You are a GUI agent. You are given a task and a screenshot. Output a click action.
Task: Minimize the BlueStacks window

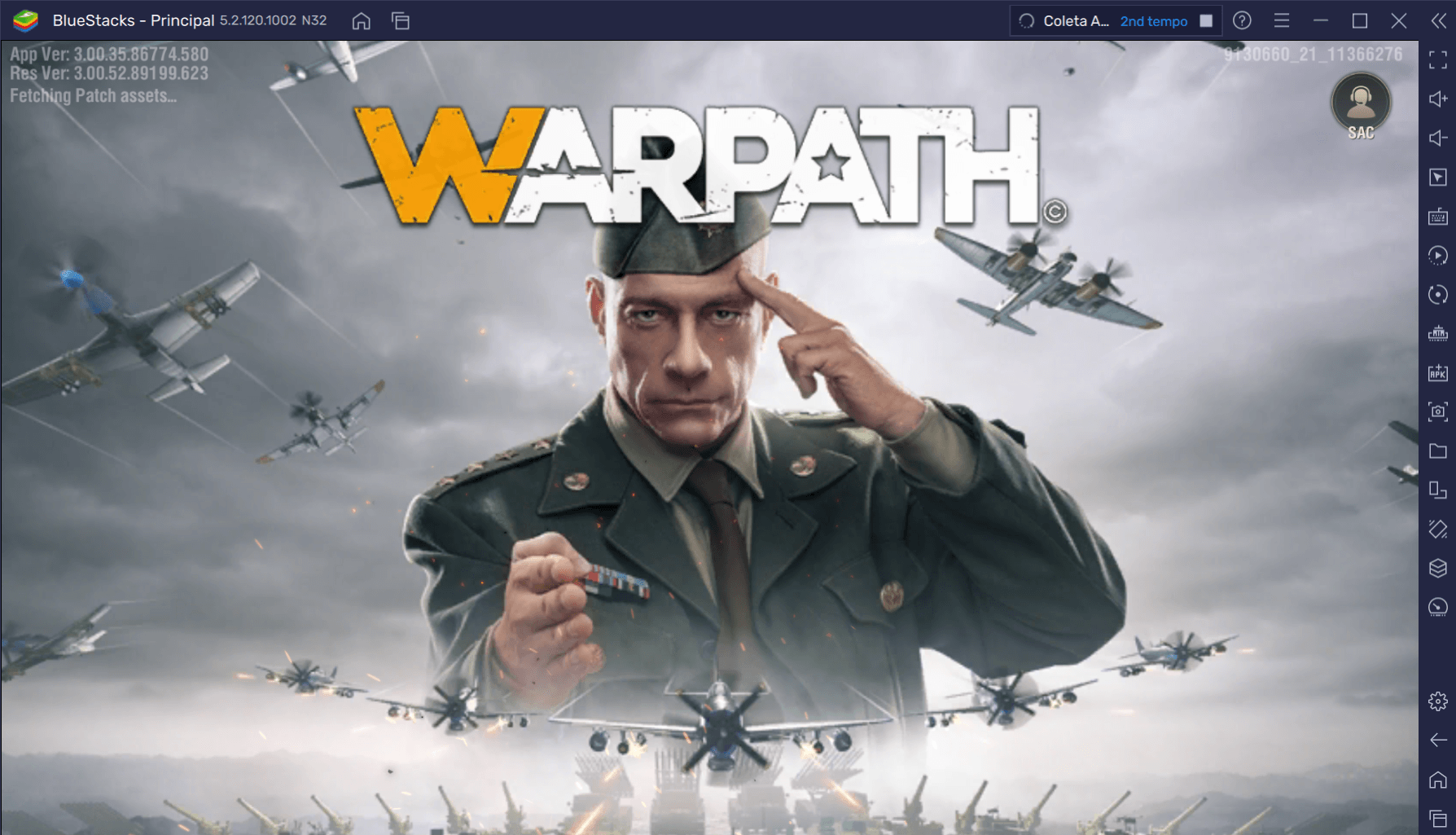pyautogui.click(x=1321, y=20)
